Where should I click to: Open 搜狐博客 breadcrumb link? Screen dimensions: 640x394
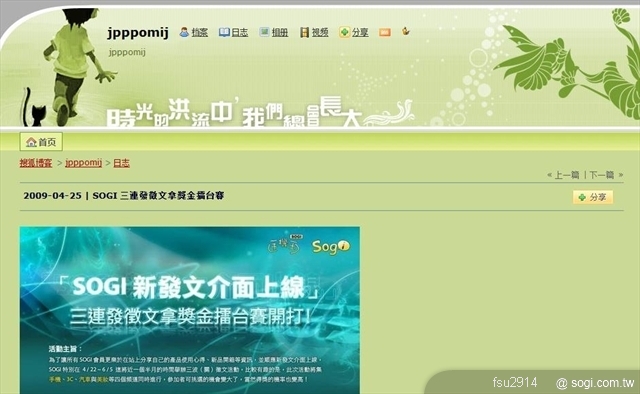36,163
